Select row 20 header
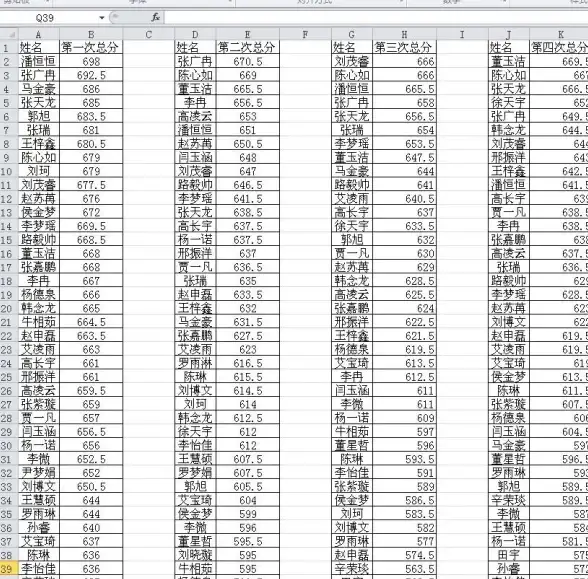588x579 pixels. tap(9, 308)
